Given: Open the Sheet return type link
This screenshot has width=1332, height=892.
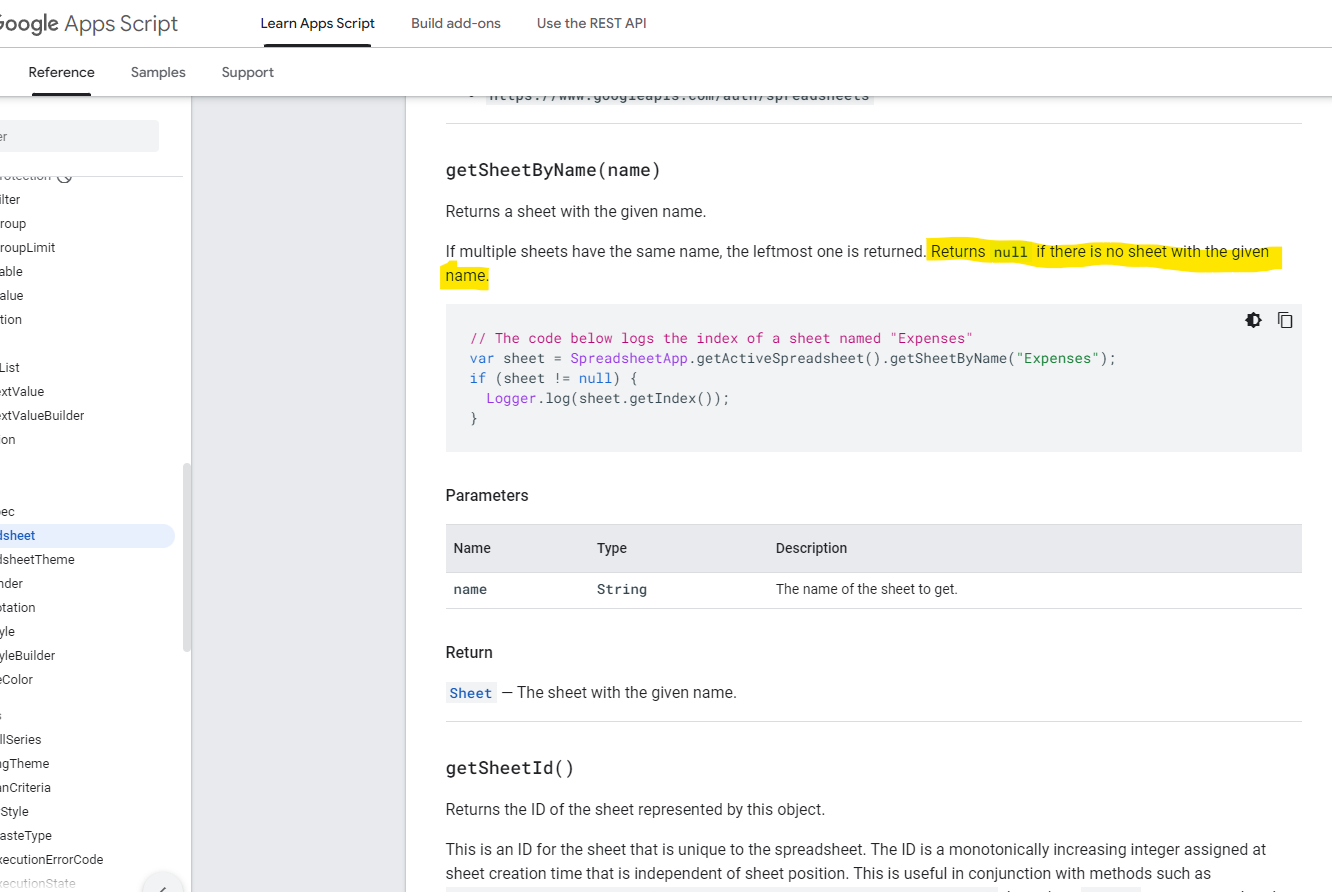Looking at the screenshot, I should (x=470, y=692).
